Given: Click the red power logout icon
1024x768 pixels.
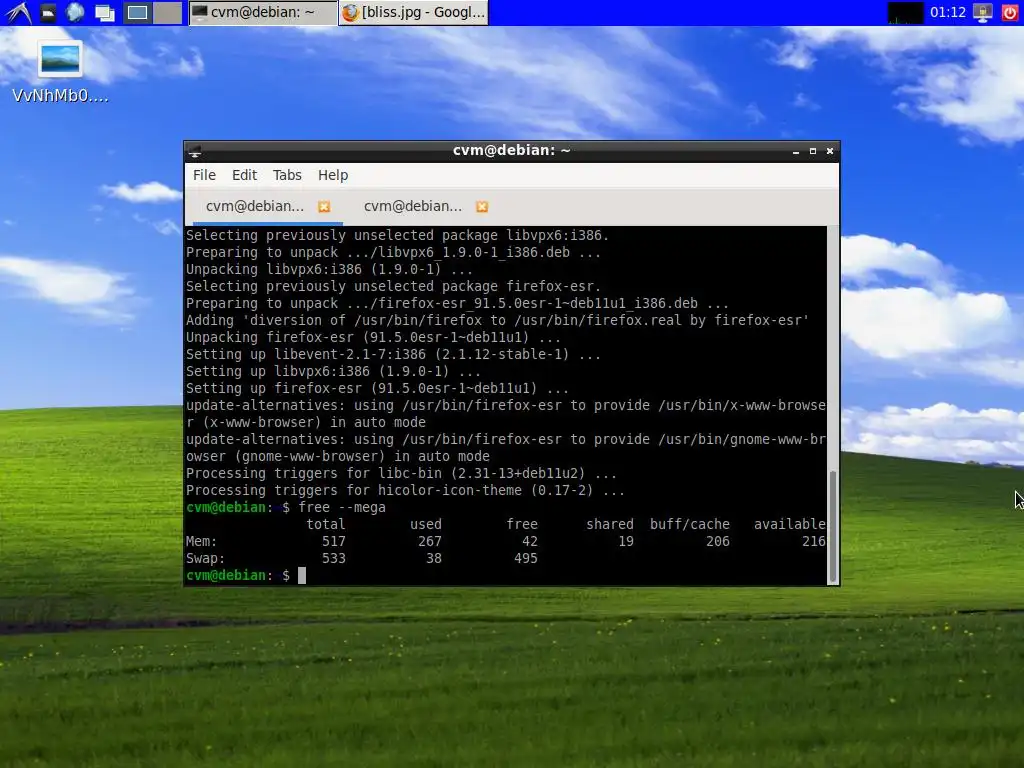Looking at the screenshot, I should tap(1010, 12).
